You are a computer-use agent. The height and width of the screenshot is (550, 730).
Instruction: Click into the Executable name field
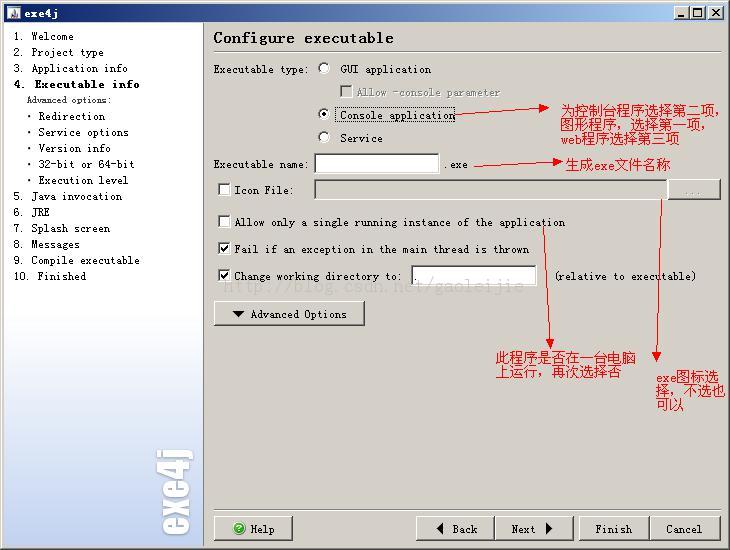click(x=377, y=163)
